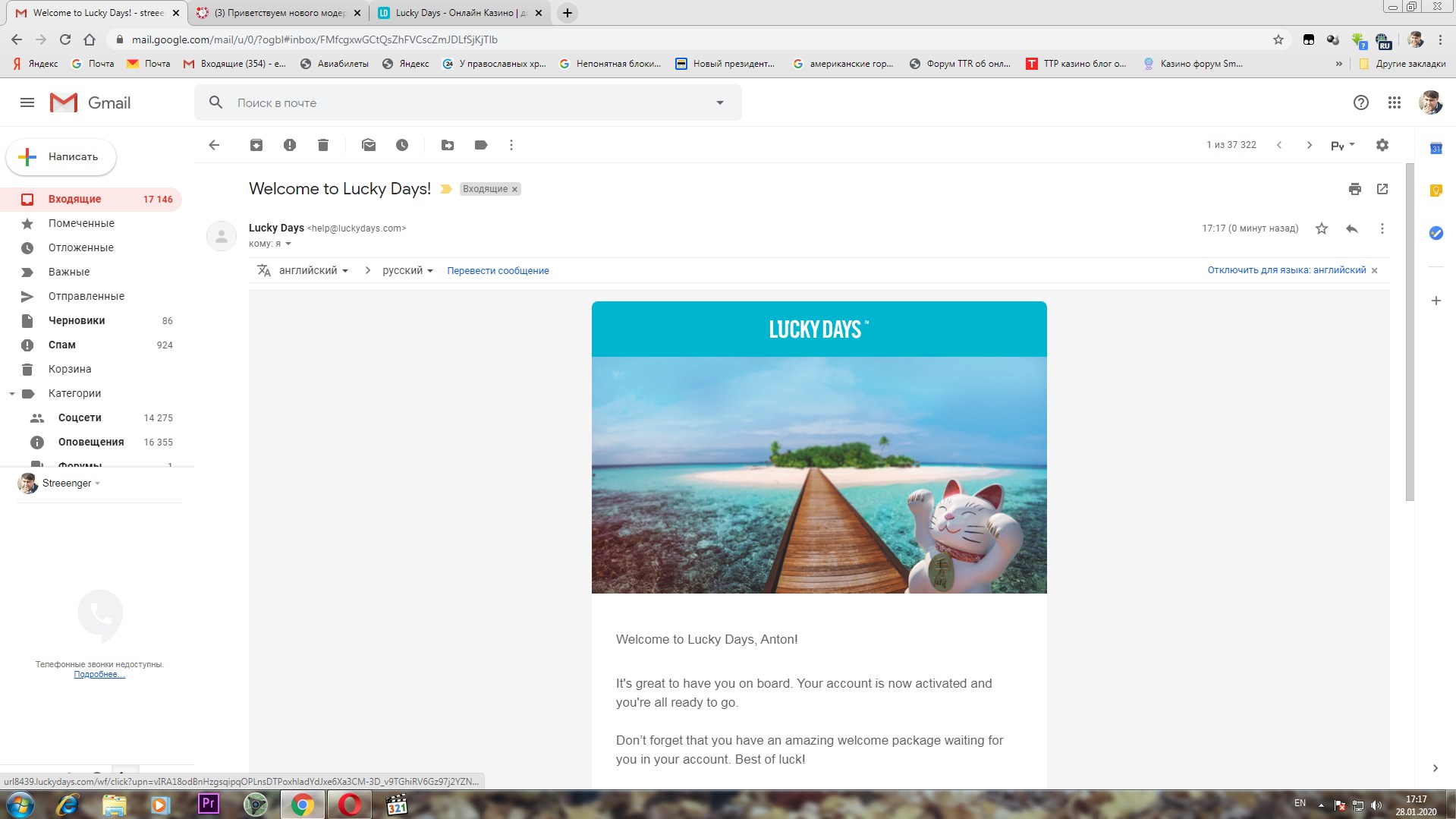
Task: Show hidden bookmarks overflow chevron
Action: [x=1339, y=64]
